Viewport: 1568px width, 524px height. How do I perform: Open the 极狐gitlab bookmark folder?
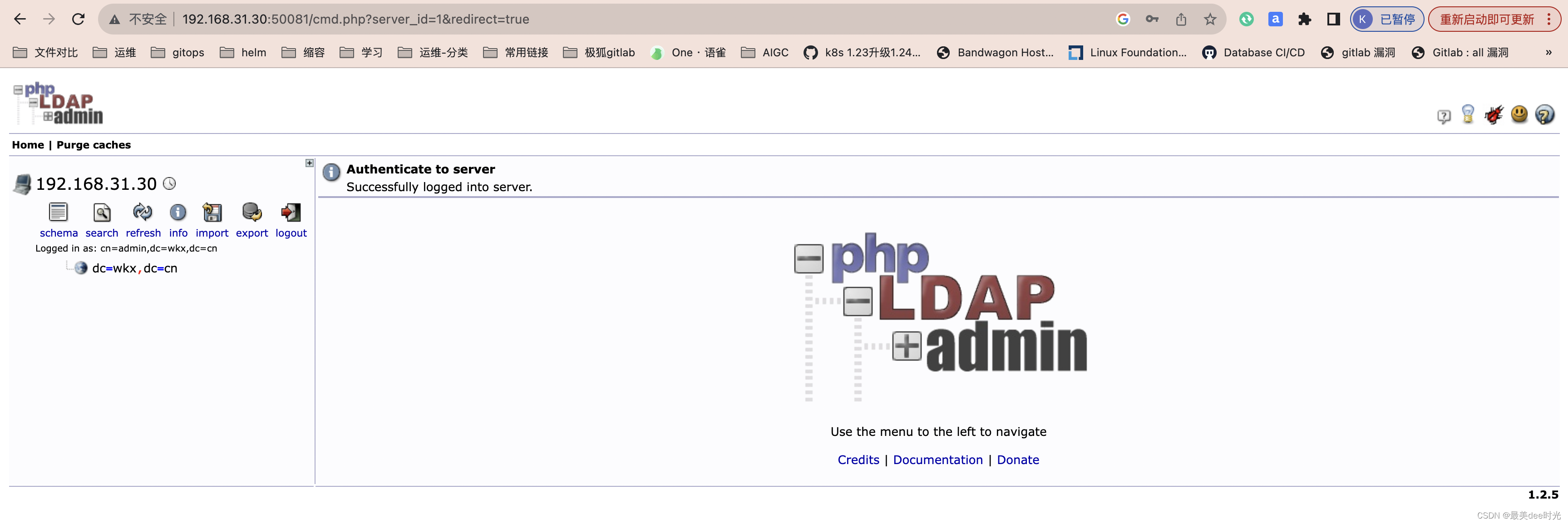point(599,52)
